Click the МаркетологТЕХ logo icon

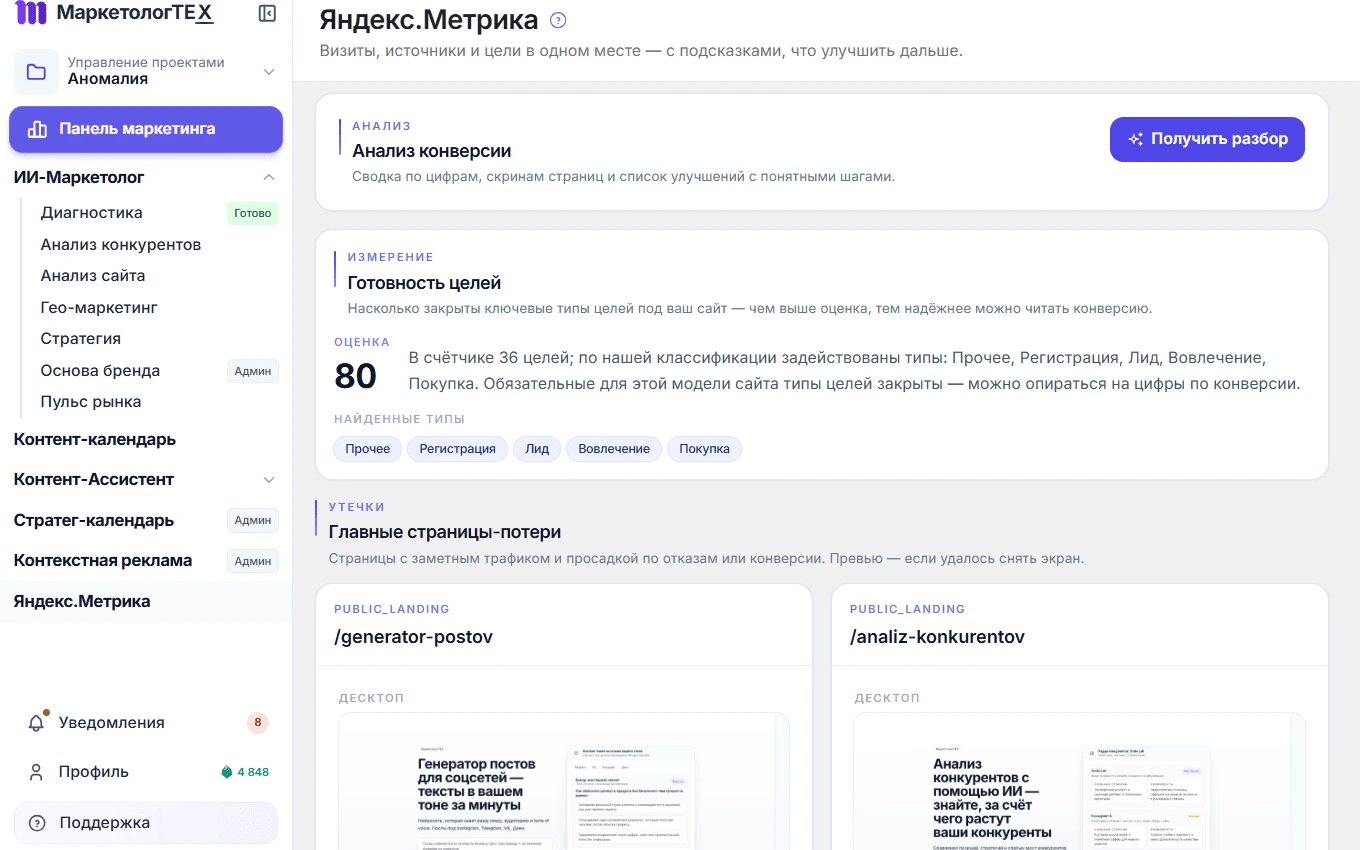click(31, 13)
